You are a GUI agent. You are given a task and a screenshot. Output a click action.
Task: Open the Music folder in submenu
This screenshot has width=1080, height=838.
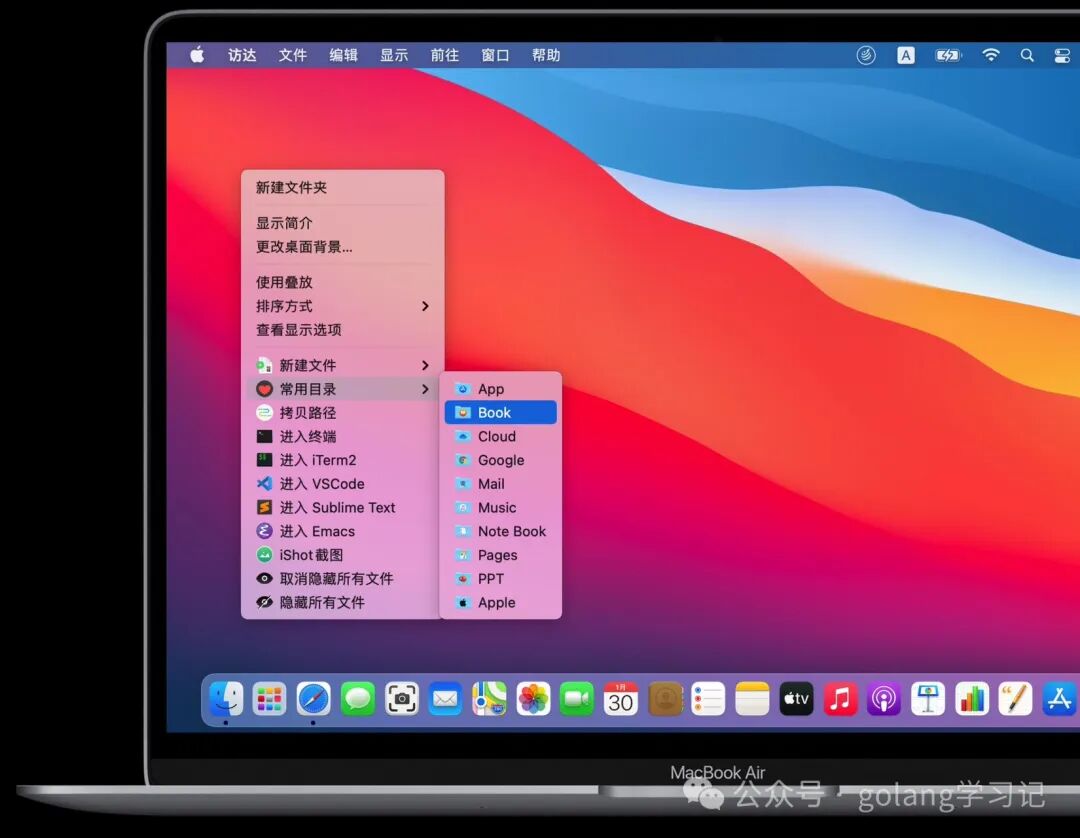click(x=501, y=507)
